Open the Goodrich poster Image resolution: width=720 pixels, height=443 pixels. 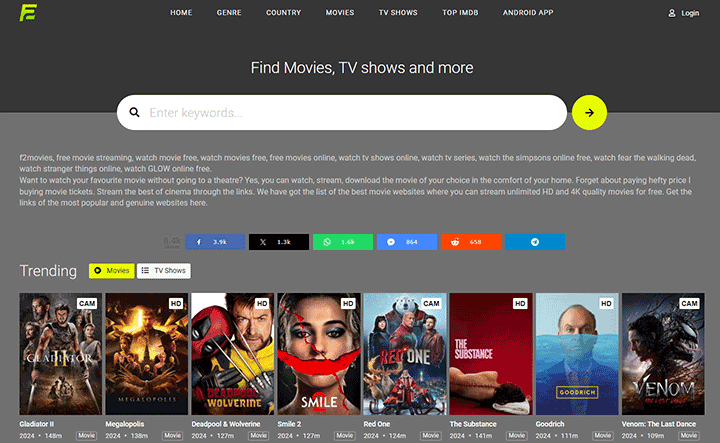coord(577,354)
